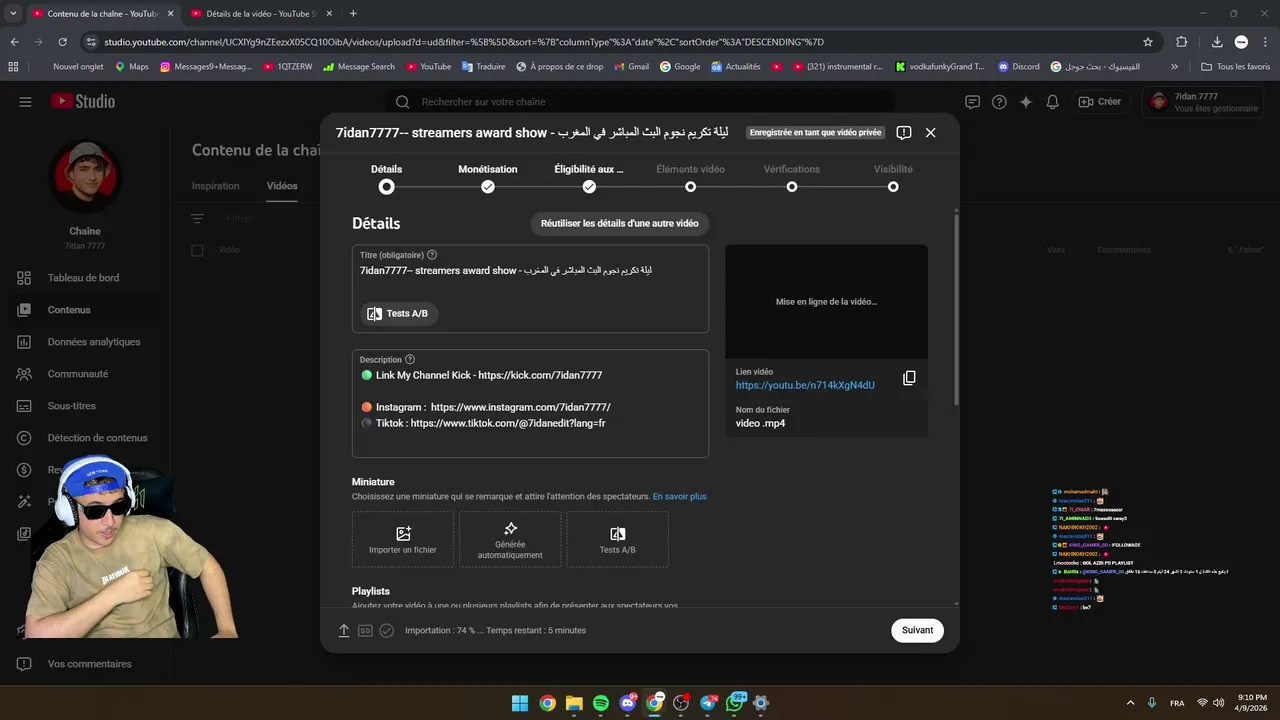Open the Maps bookmark
1280x720 pixels.
click(x=131, y=67)
